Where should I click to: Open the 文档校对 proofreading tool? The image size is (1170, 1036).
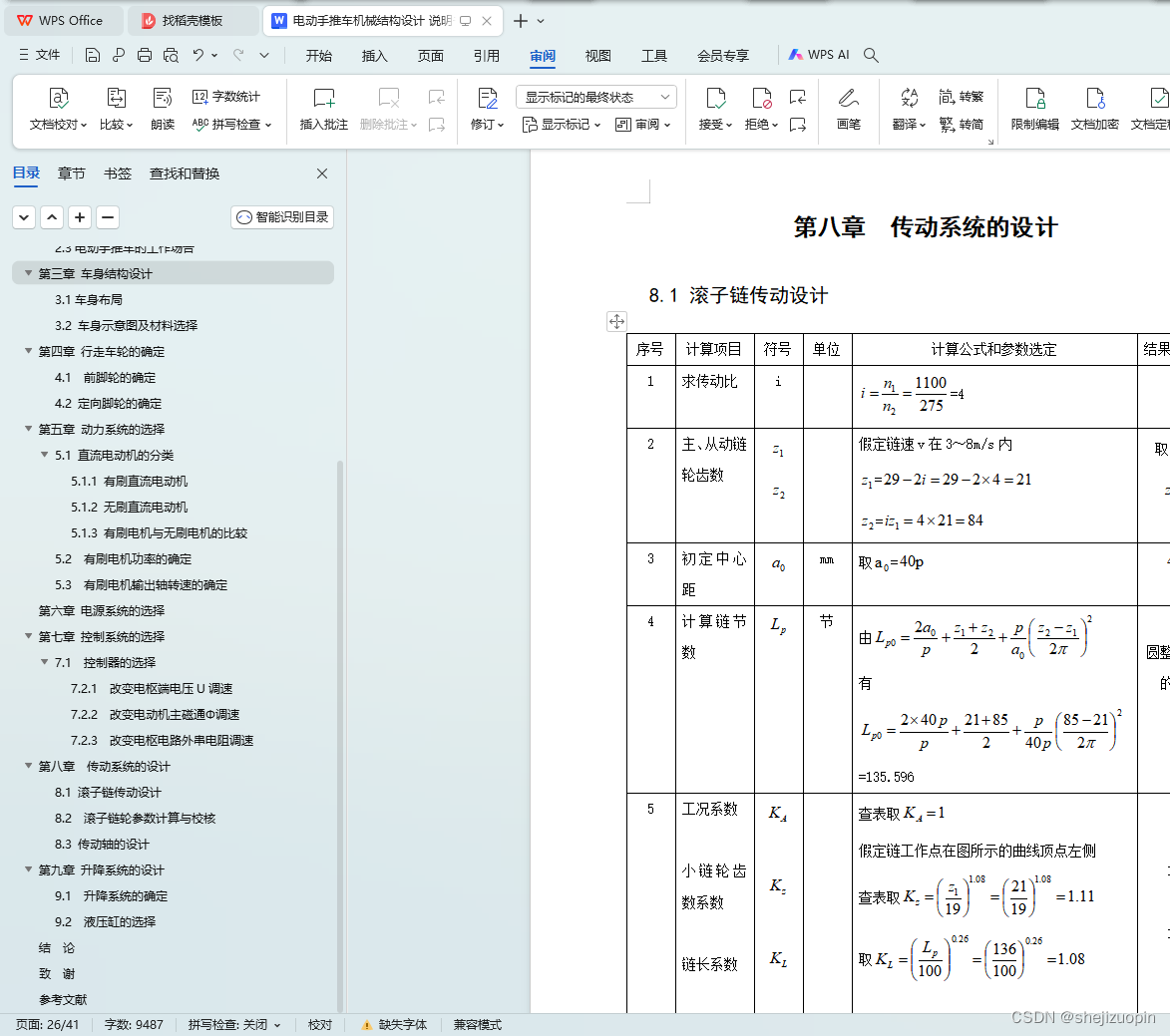(x=58, y=109)
